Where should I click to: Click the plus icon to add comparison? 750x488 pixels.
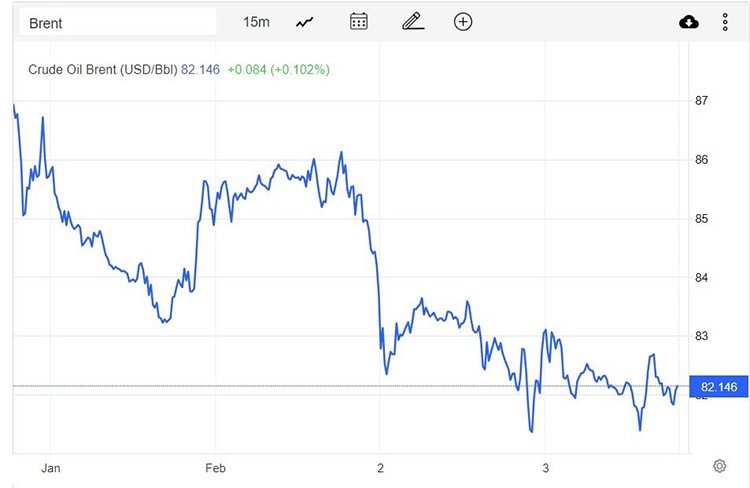click(x=463, y=22)
